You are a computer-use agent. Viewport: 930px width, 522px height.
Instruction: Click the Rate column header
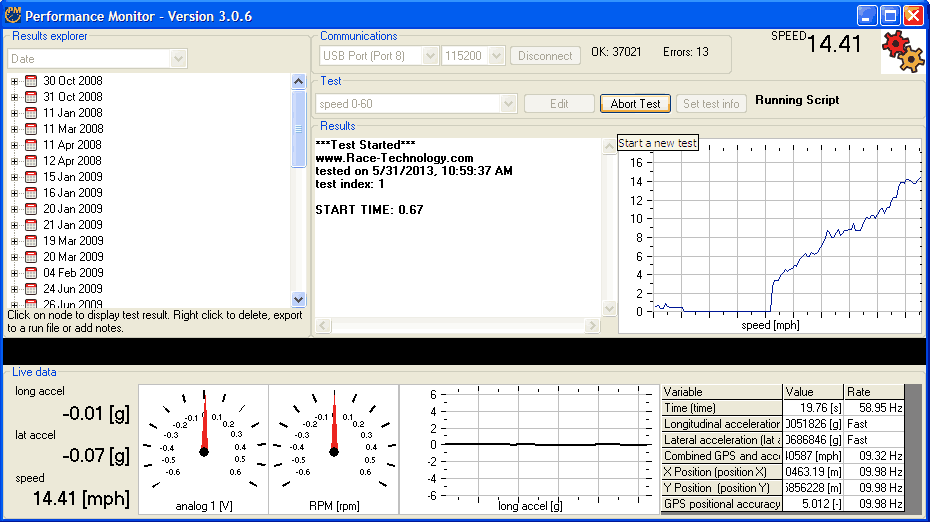872,392
